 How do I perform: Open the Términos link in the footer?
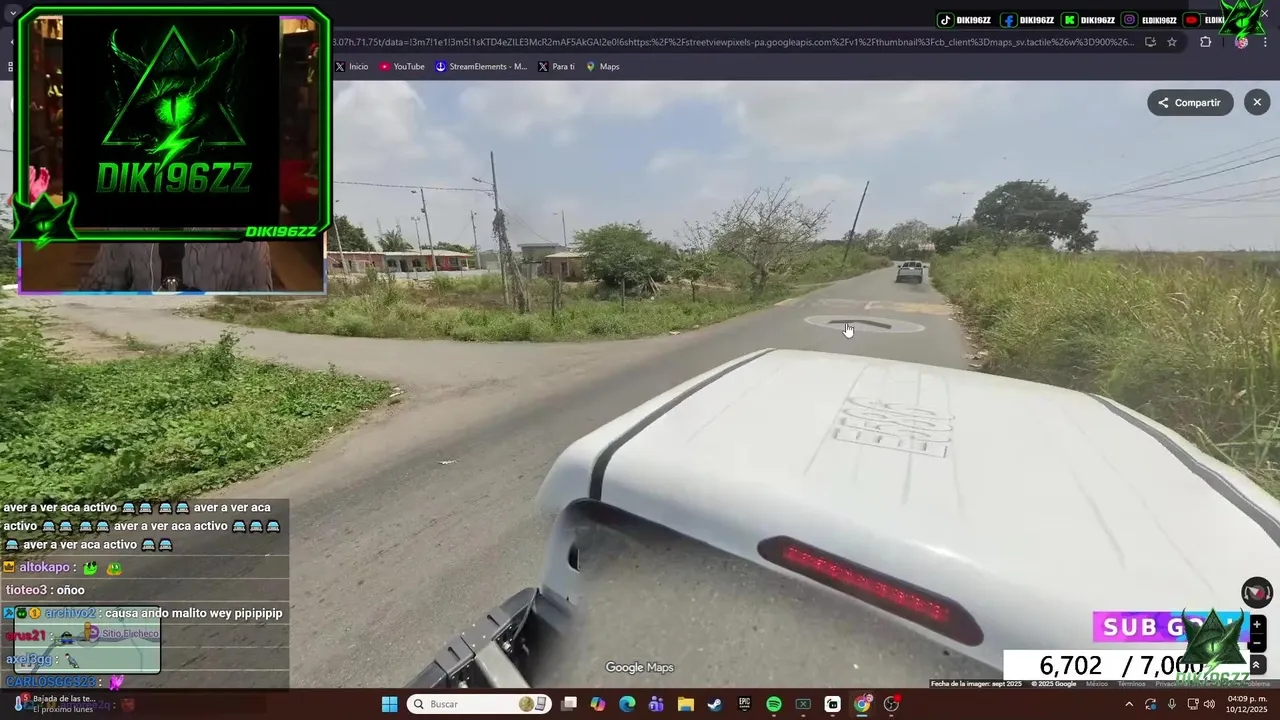1131,684
